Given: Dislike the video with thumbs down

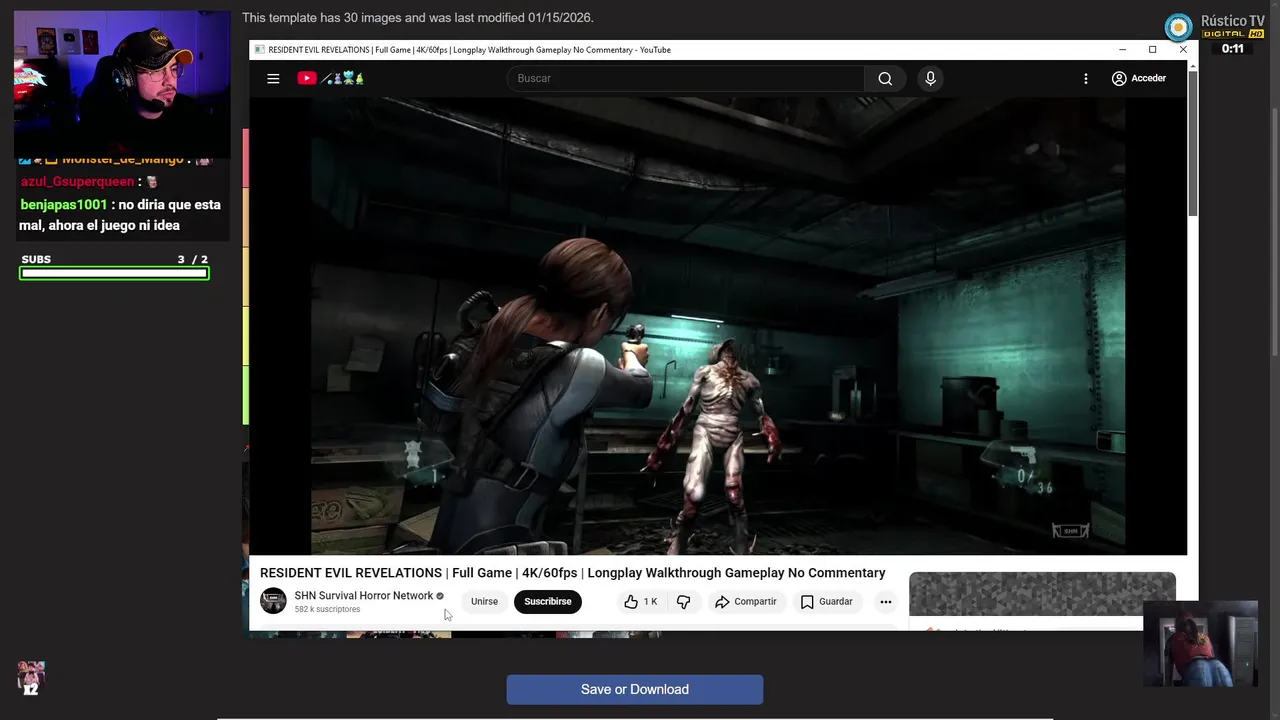Looking at the screenshot, I should [x=684, y=601].
